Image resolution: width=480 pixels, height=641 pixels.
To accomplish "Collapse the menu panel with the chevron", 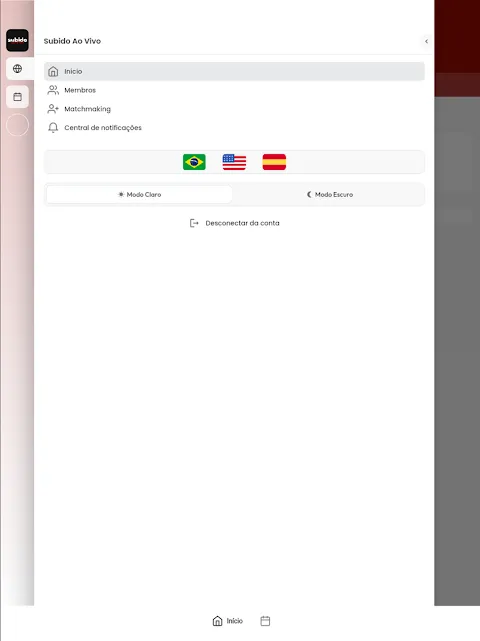I will tap(426, 41).
